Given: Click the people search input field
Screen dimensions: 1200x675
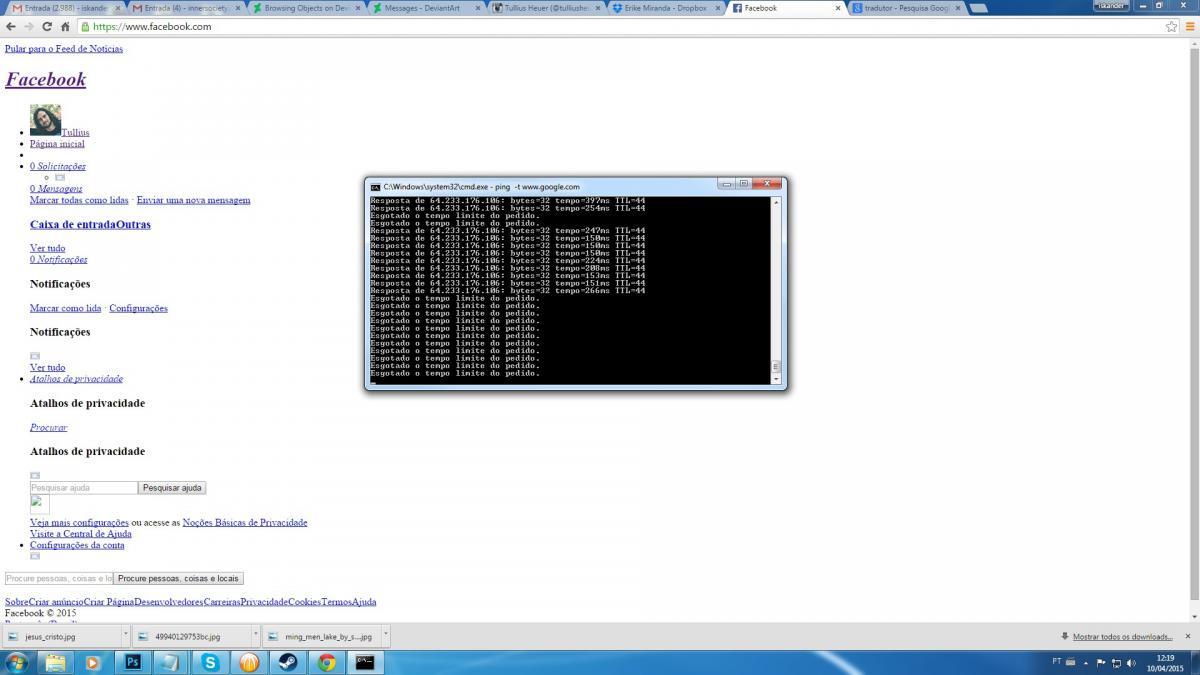Looking at the screenshot, I should point(59,579).
